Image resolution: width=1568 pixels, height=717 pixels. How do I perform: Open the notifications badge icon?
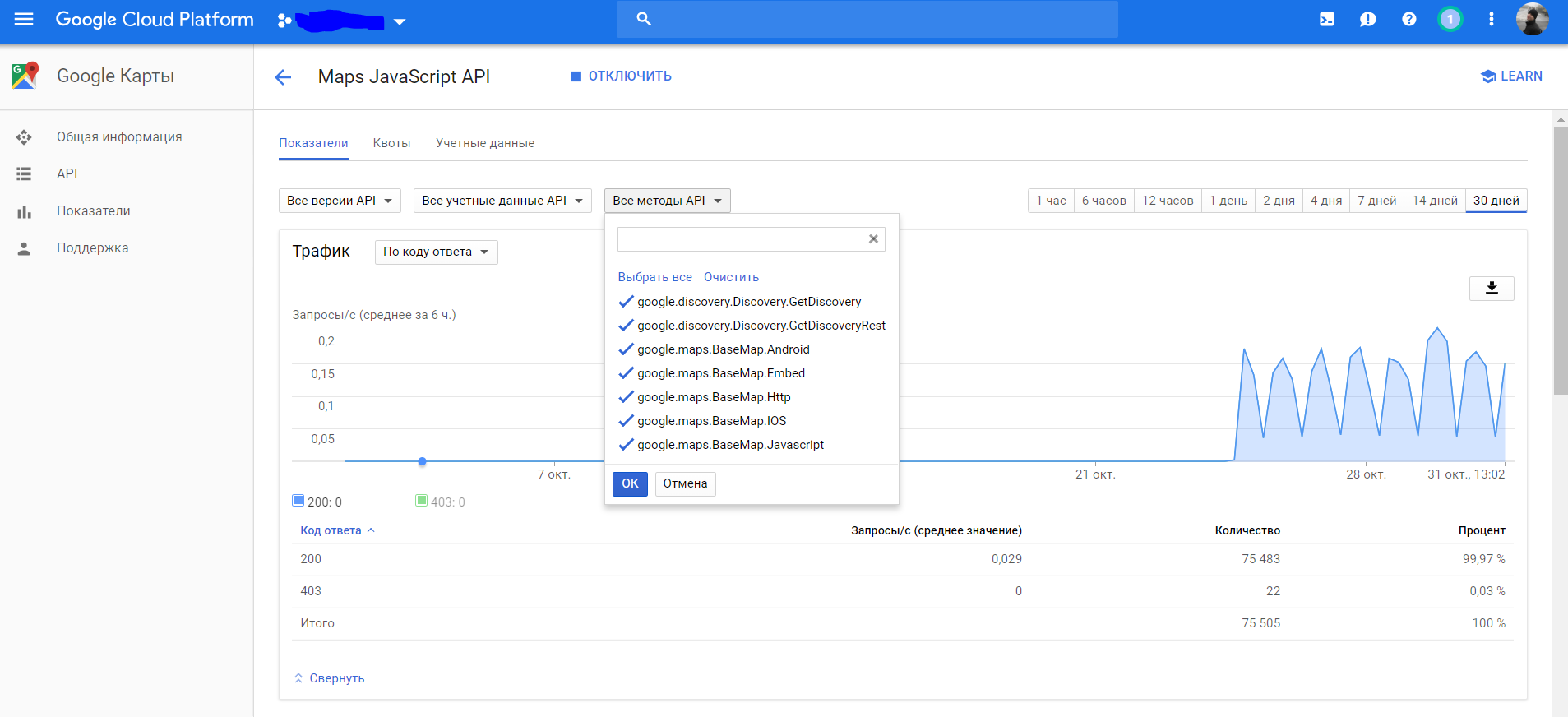click(1450, 19)
